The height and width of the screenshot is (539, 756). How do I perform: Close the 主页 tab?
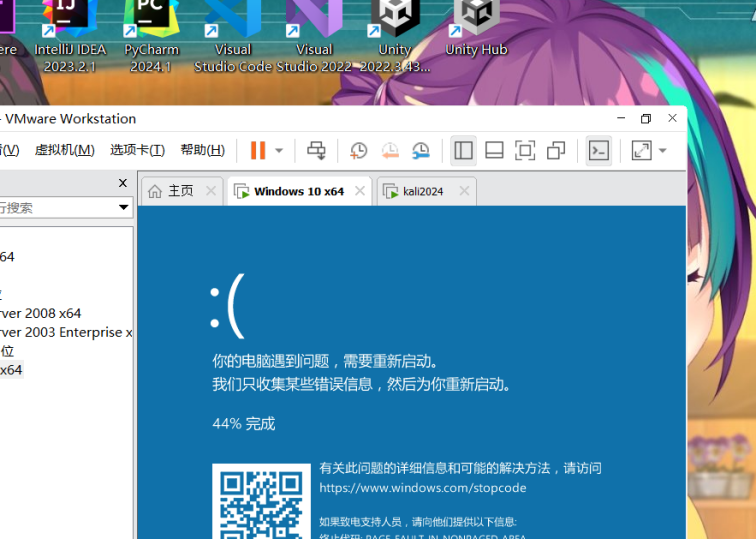click(x=211, y=191)
